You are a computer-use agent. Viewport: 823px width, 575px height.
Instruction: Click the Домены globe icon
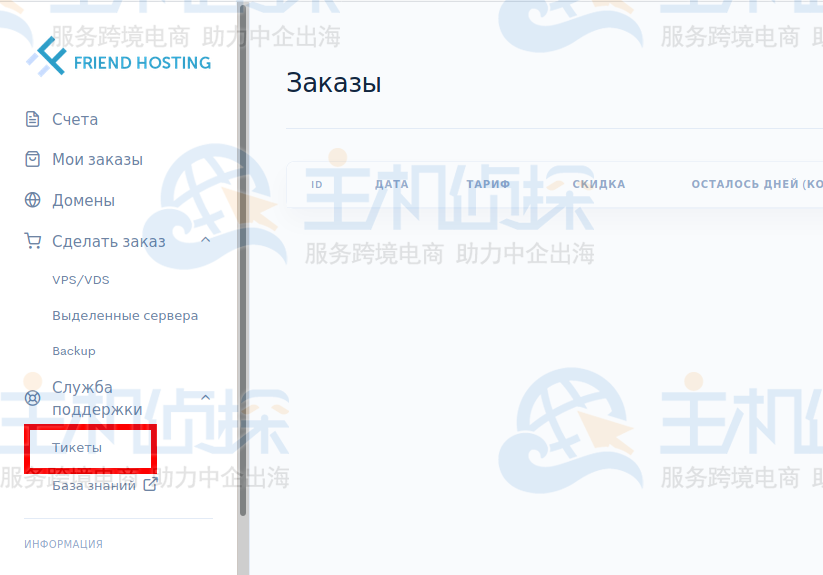33,200
